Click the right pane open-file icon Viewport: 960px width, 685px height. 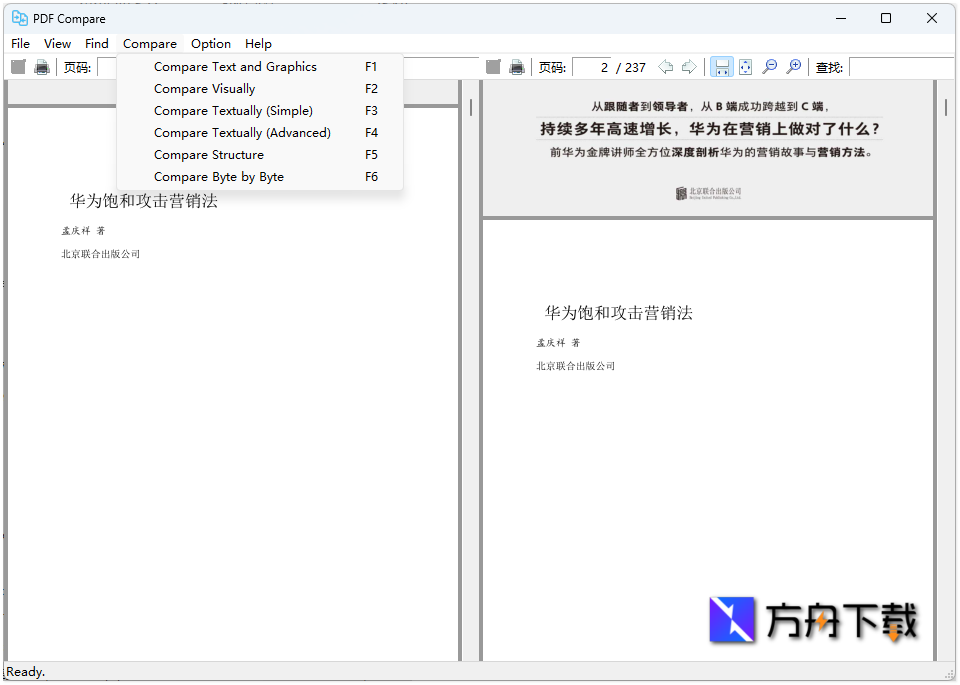pos(493,67)
